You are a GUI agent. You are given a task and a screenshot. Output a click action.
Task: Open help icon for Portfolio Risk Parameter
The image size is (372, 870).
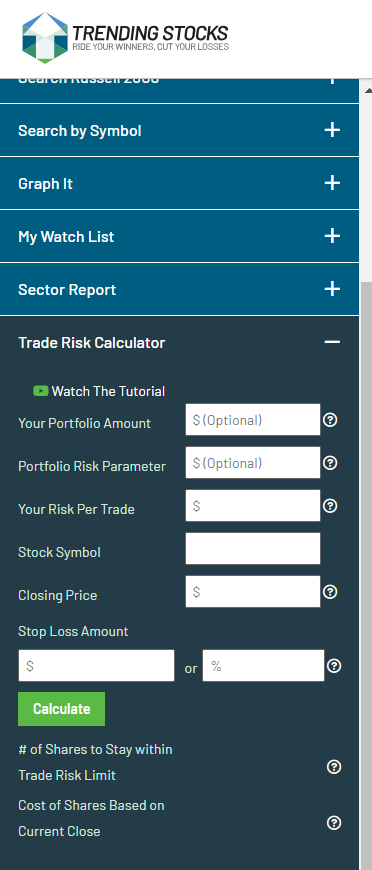coord(330,463)
